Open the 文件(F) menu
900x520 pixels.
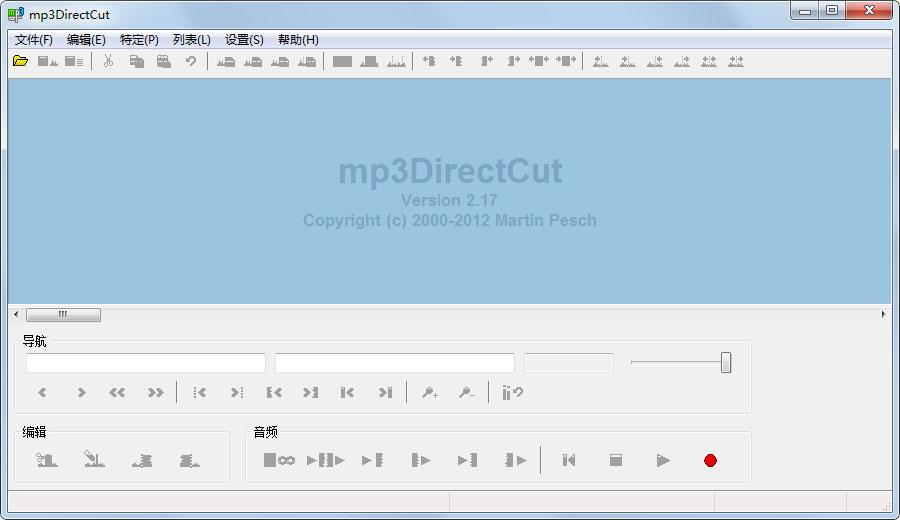click(x=34, y=40)
